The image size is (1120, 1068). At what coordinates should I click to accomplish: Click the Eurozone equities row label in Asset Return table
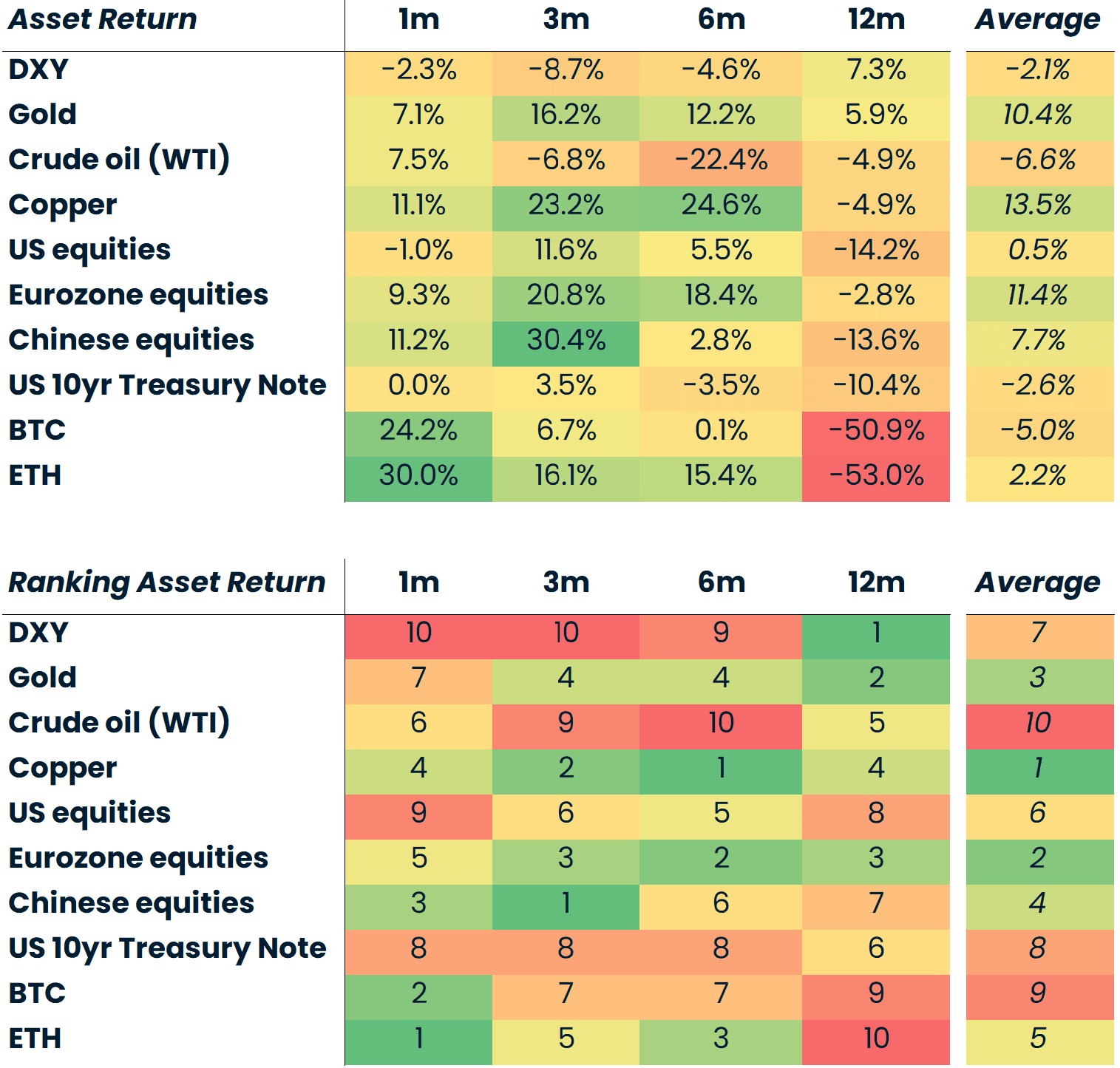point(138,295)
